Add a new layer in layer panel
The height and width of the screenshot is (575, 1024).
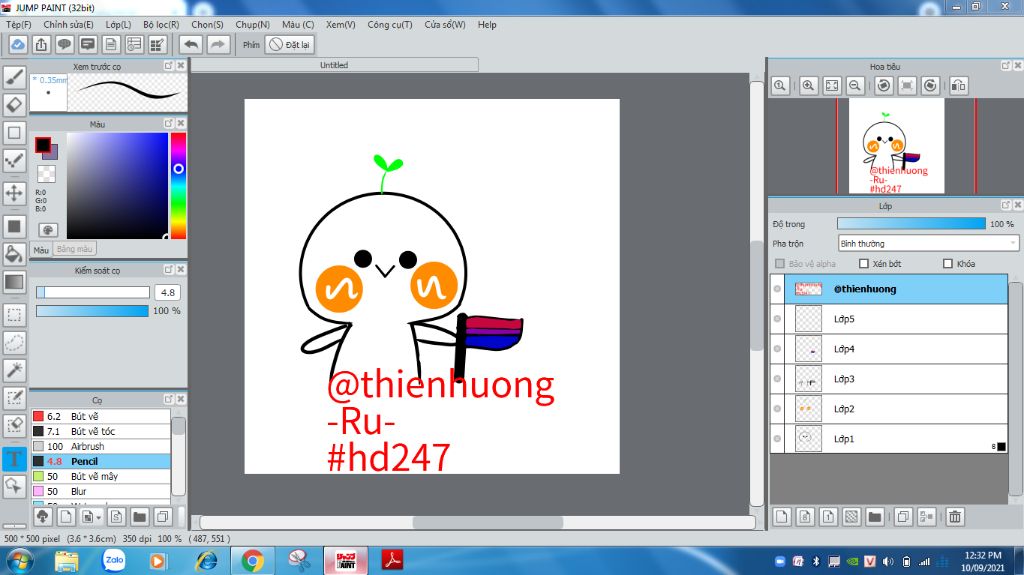[782, 517]
